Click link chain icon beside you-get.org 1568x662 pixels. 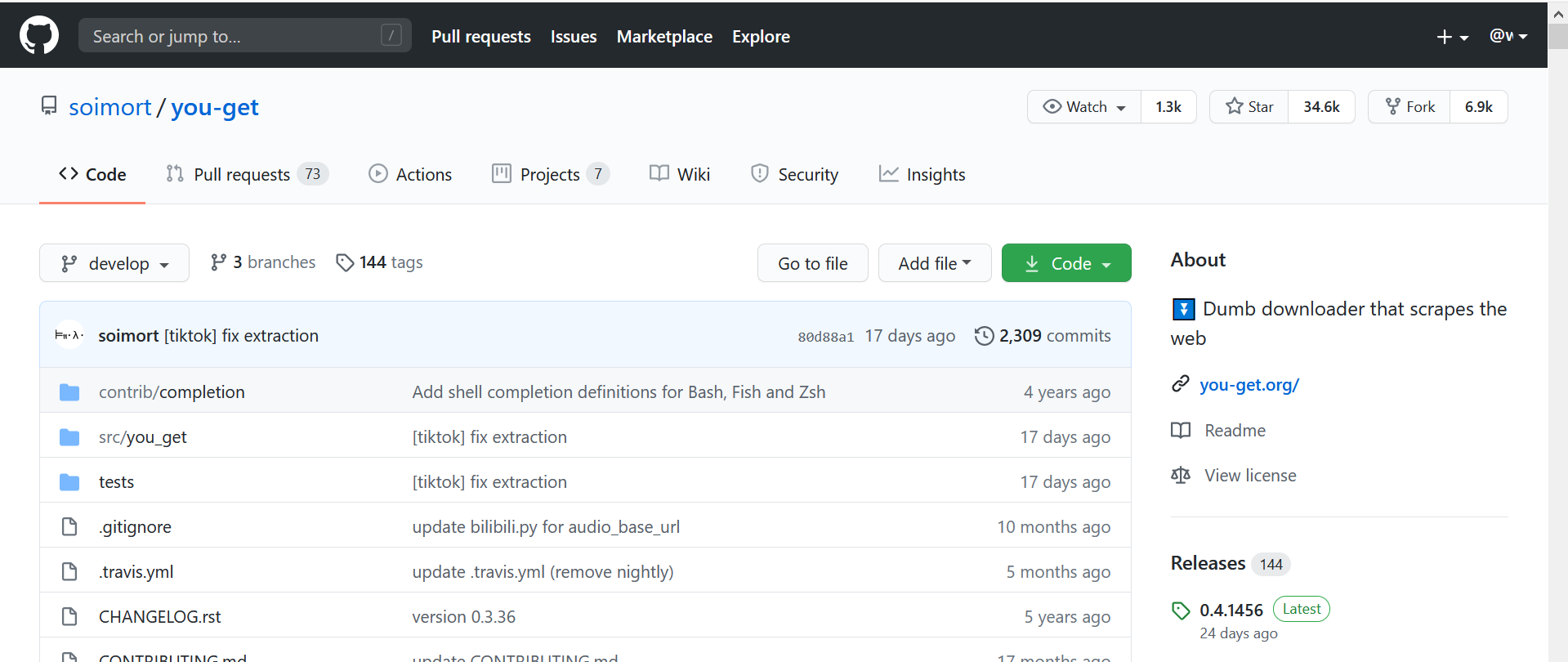(1180, 384)
